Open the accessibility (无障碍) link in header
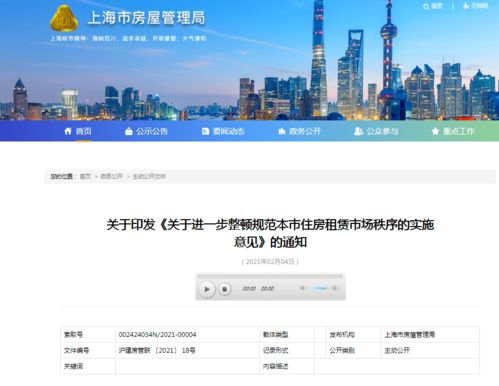The image size is (499, 386). click(x=476, y=6)
